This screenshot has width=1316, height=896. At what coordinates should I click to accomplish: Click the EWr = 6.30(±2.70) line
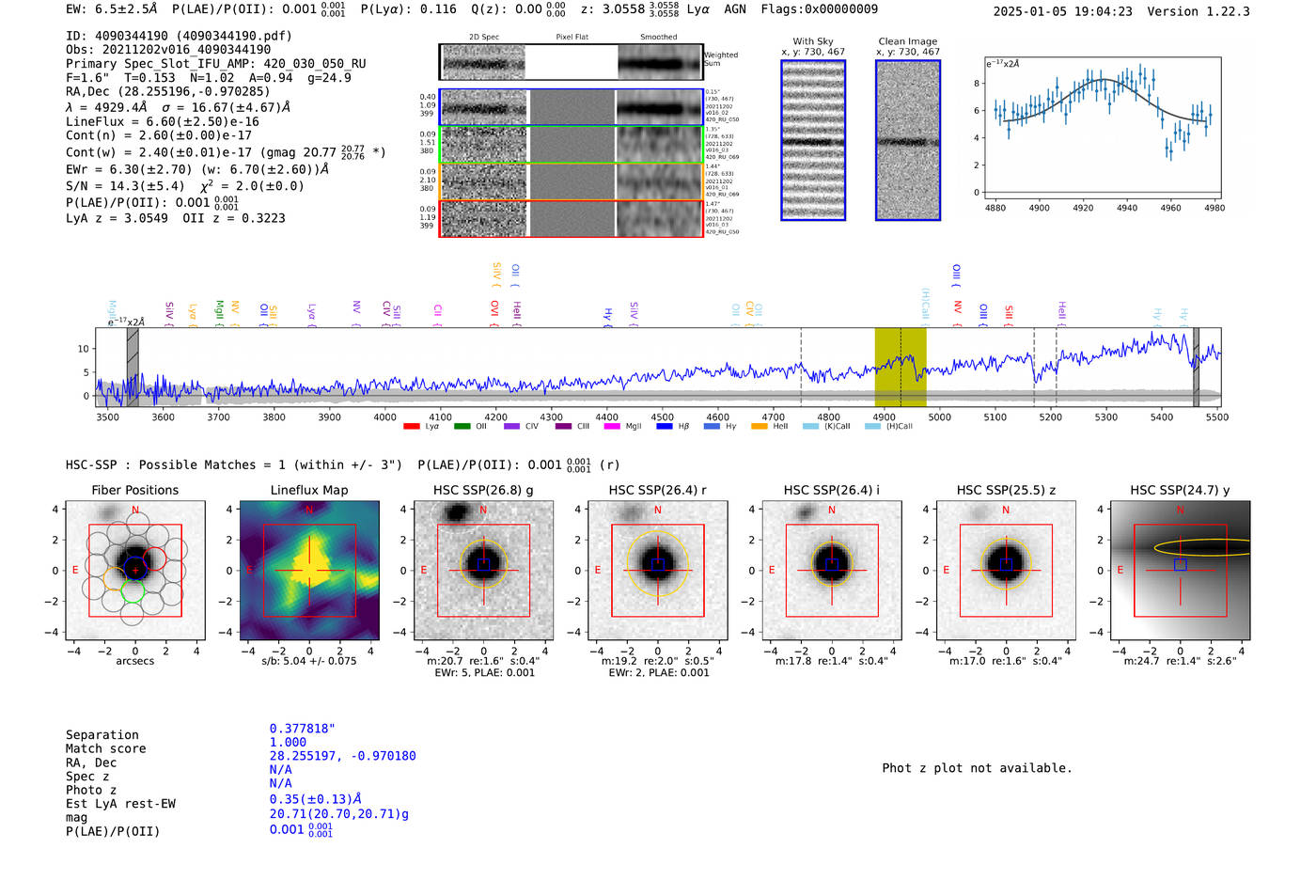[x=197, y=169]
